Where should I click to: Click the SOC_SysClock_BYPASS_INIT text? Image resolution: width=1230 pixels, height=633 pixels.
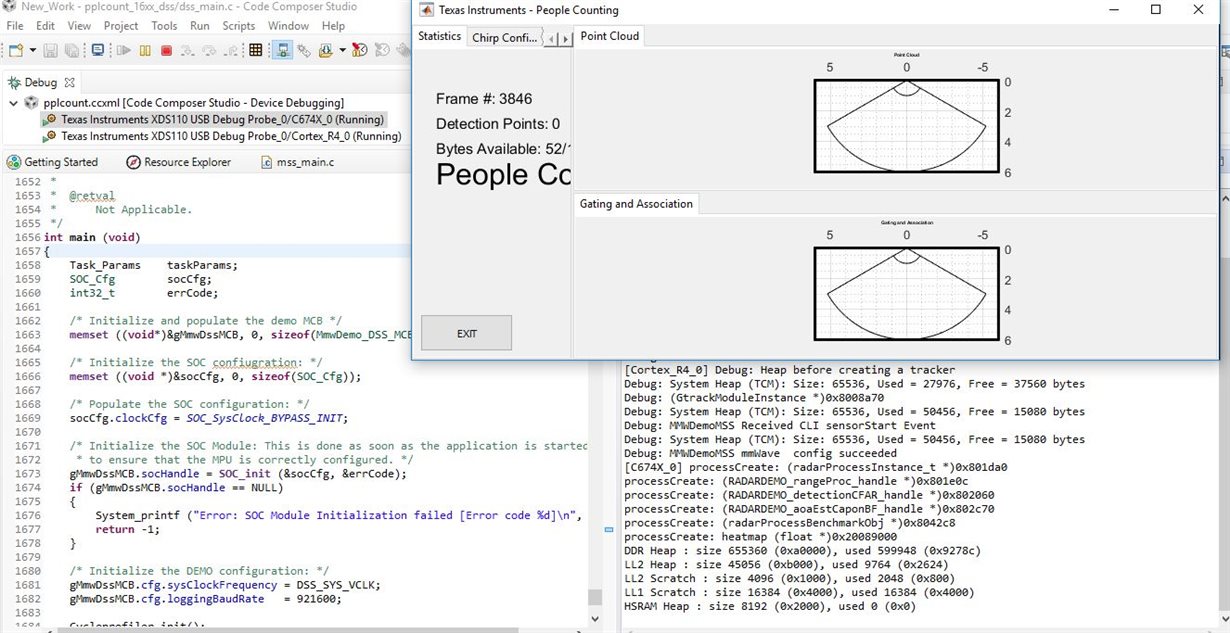pos(265,418)
